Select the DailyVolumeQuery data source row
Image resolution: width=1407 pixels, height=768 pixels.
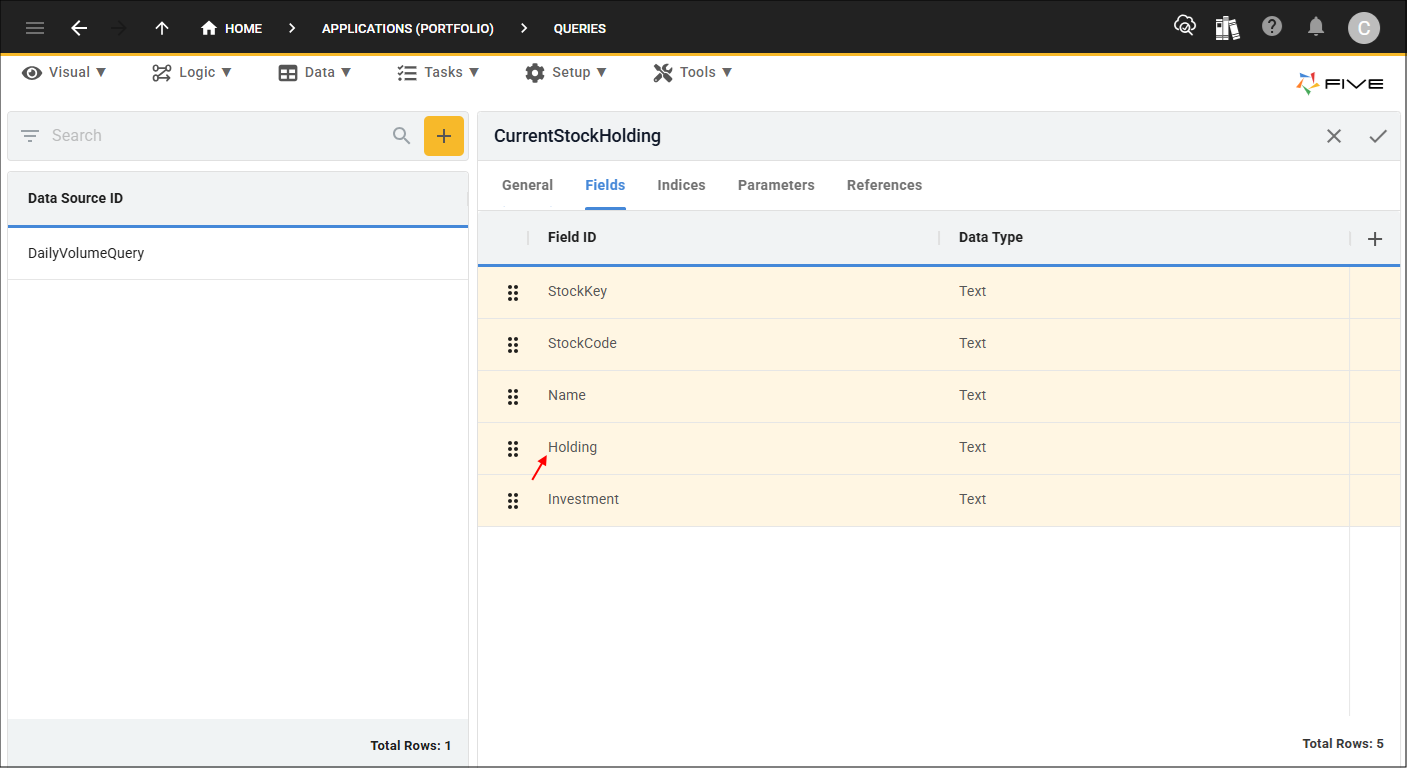238,254
